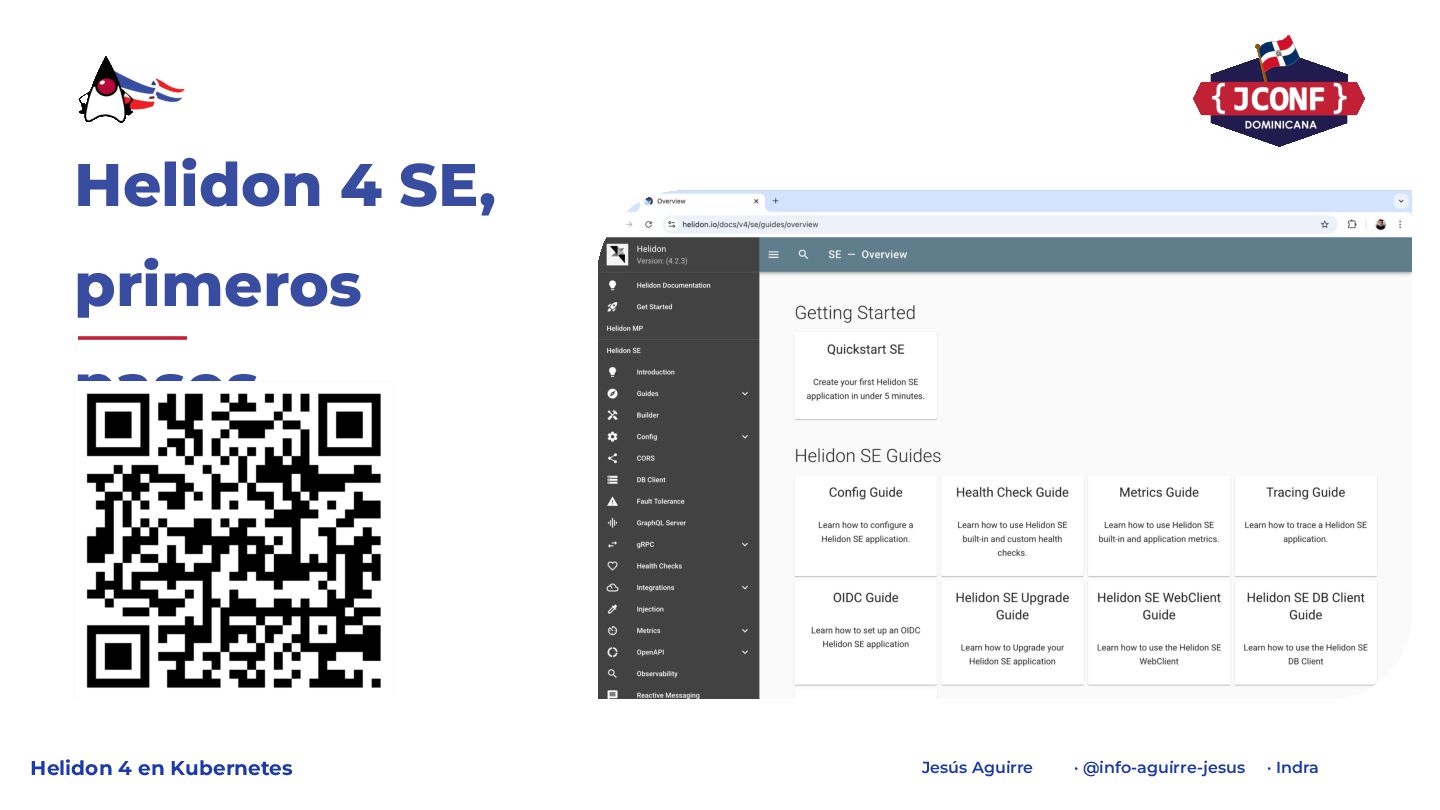Screen dimensions: 1440x810
Task: Click the 'Getting Started' heading
Action: 855,313
